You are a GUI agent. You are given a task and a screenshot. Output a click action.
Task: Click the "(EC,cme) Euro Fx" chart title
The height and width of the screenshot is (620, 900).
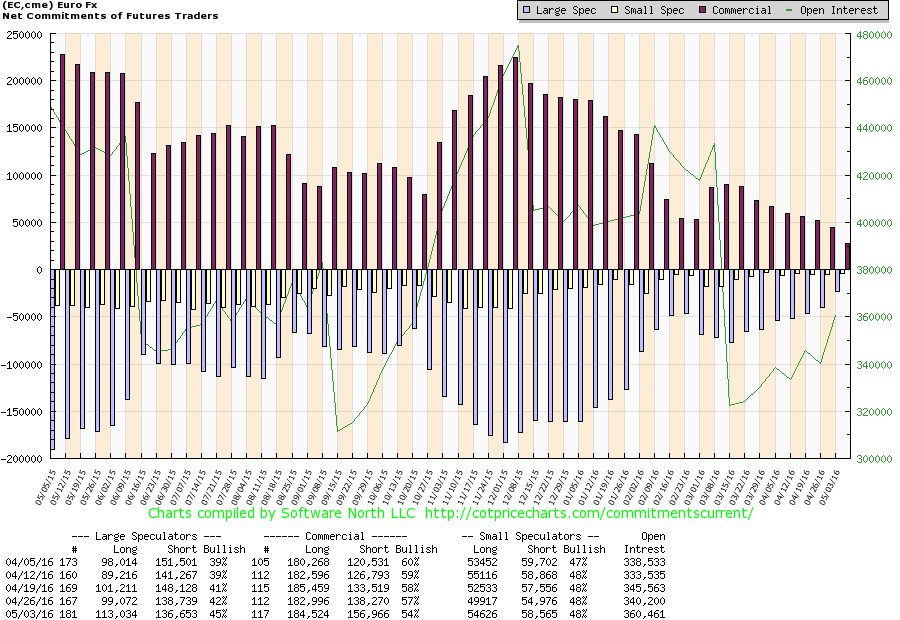[x=50, y=5]
